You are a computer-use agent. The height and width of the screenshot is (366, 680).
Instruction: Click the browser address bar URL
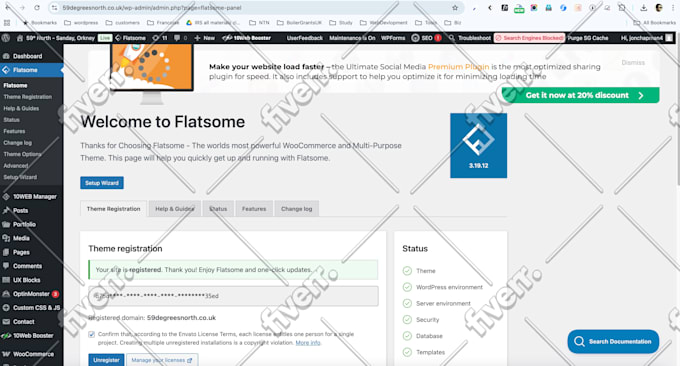click(152, 8)
